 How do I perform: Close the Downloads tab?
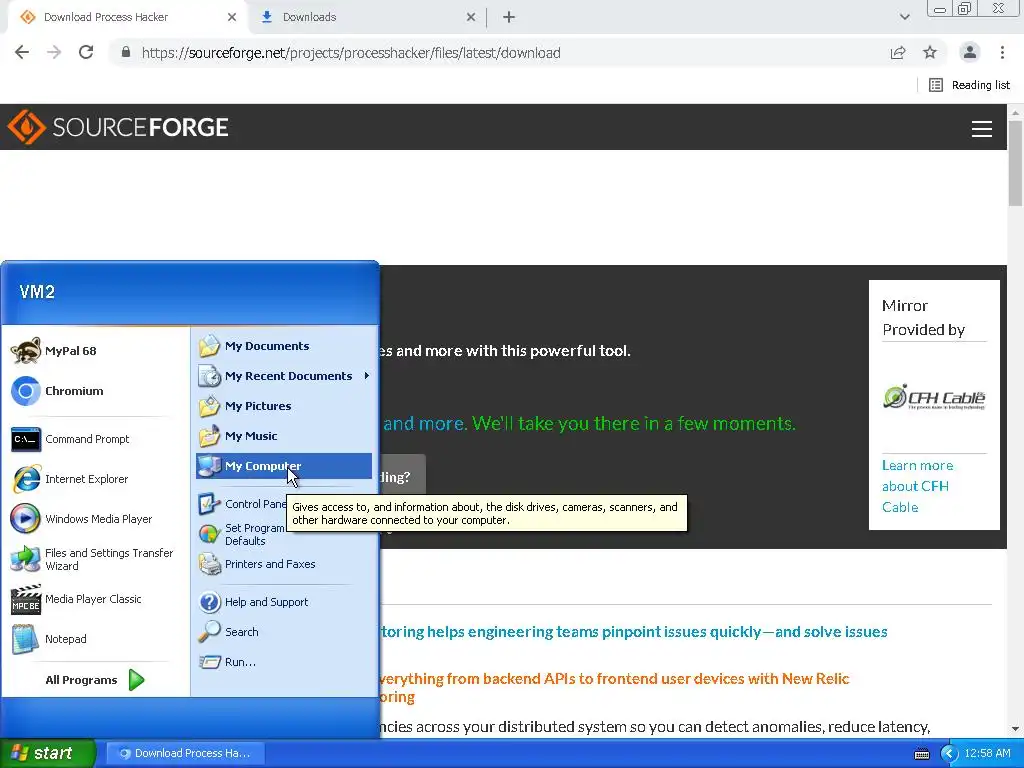pos(471,17)
